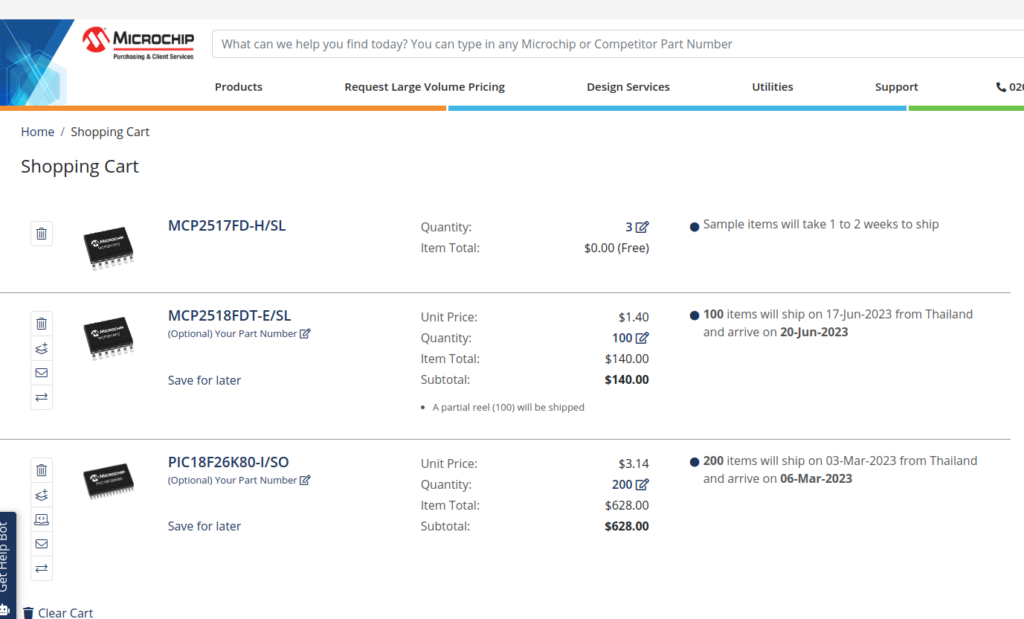Click PIC18F26K80-I/SO chip thumbnail
1024x619 pixels.
[x=108, y=481]
